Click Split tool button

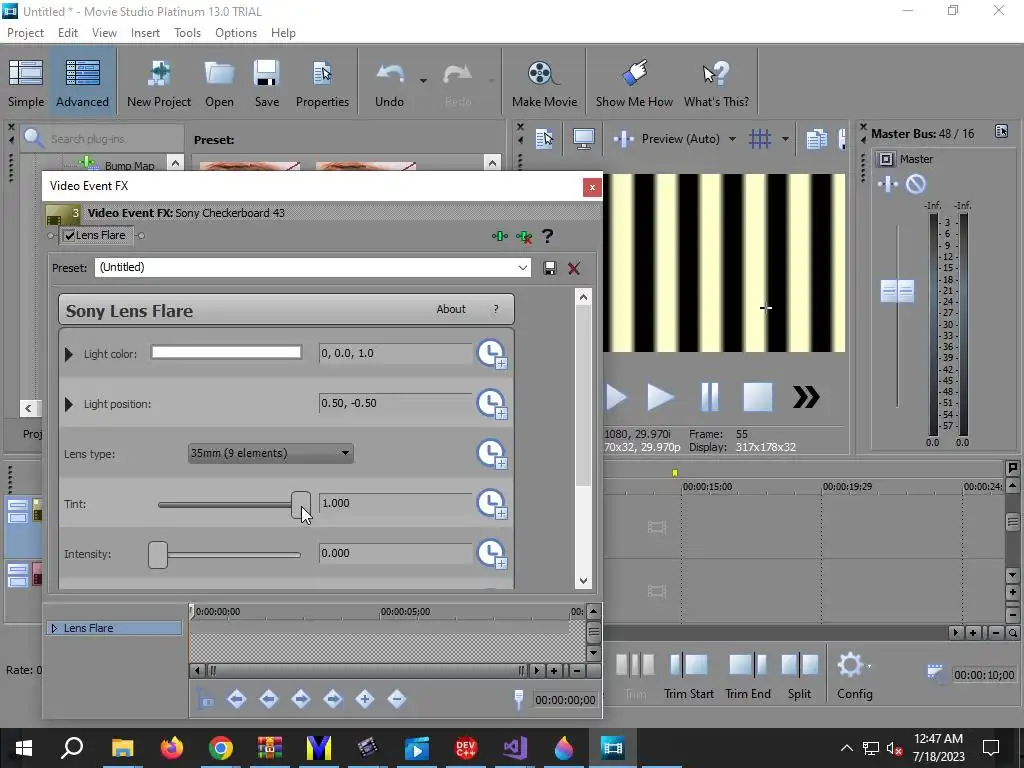(x=799, y=675)
